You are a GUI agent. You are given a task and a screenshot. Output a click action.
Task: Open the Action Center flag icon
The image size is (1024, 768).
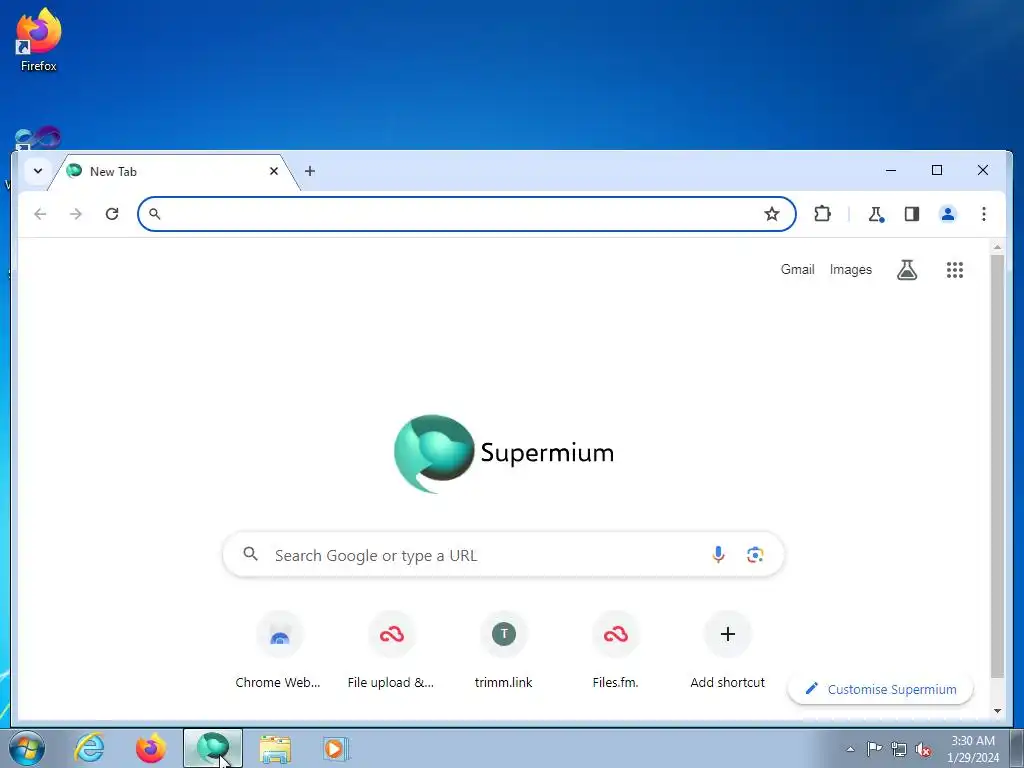pyautogui.click(x=874, y=749)
